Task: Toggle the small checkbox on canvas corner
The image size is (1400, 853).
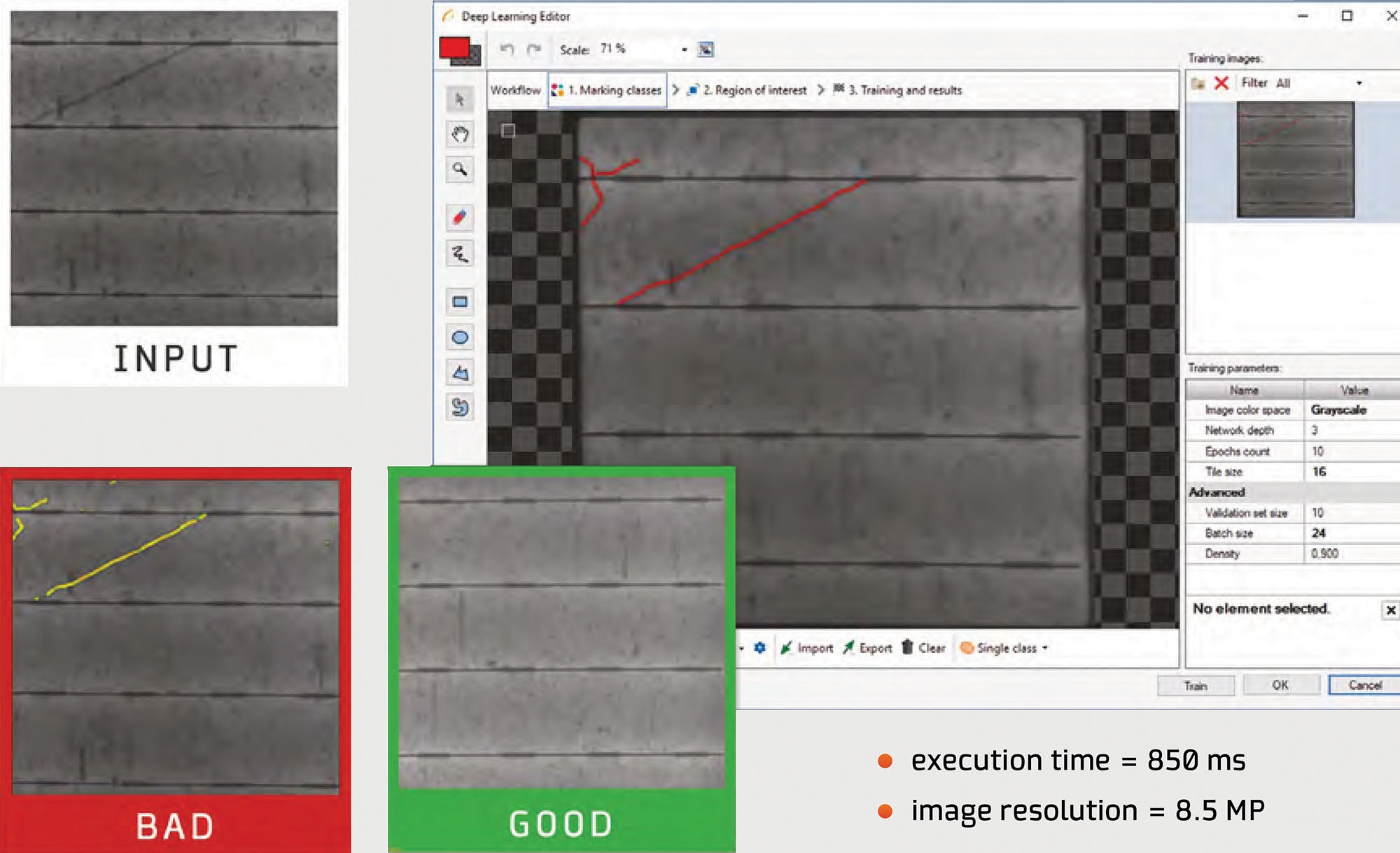Action: 508,130
